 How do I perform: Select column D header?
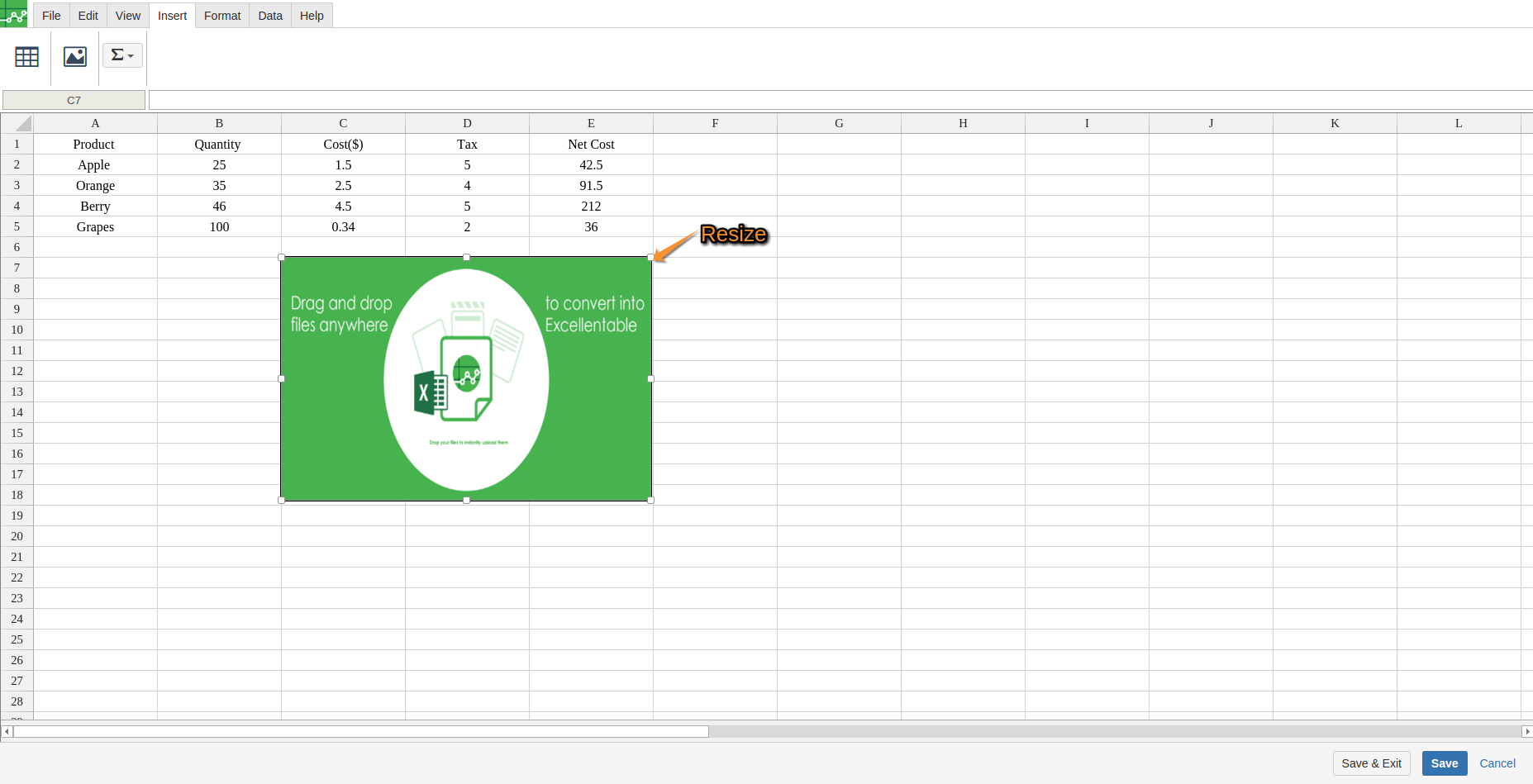pos(467,123)
